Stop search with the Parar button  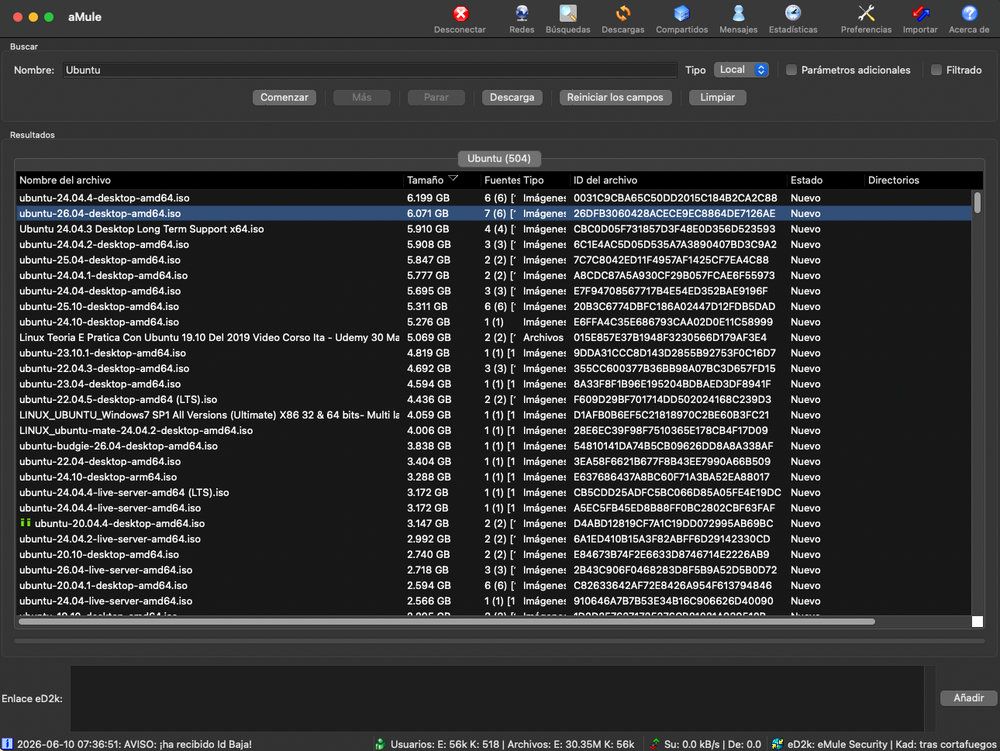point(436,98)
